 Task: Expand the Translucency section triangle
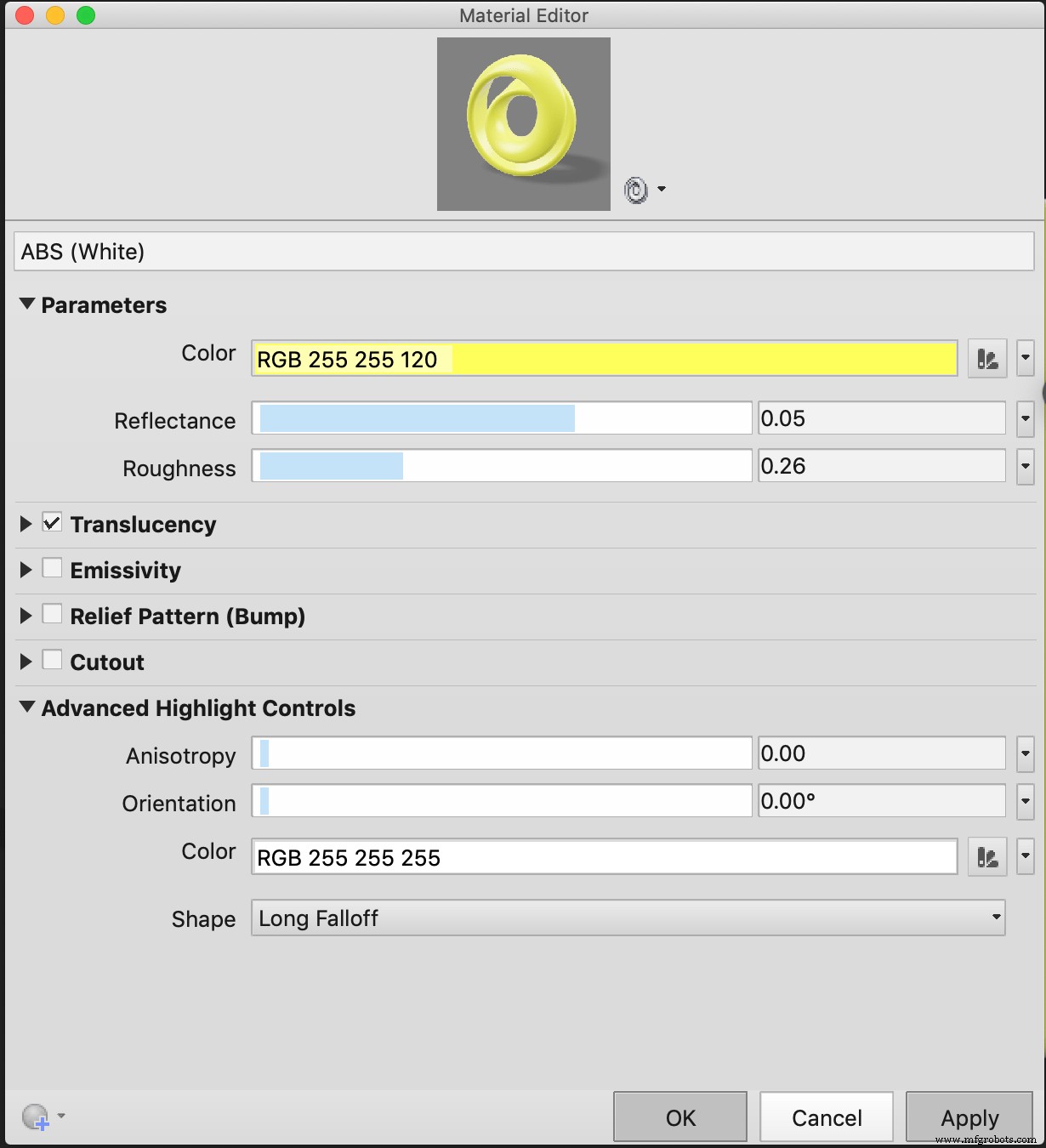click(x=26, y=524)
